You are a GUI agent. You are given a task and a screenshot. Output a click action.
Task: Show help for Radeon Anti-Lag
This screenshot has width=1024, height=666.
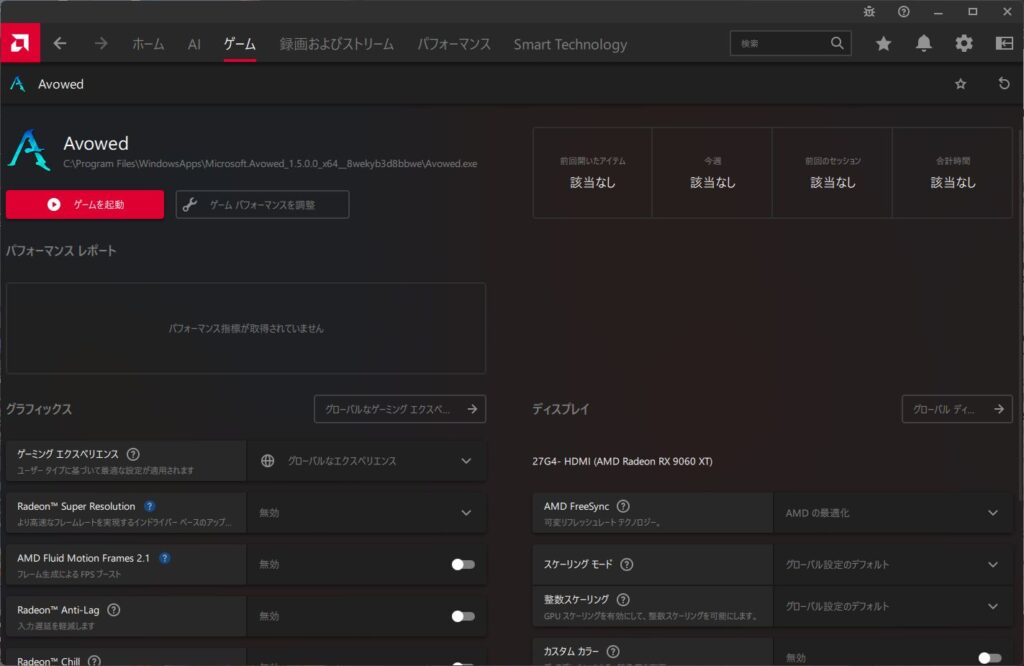[114, 610]
